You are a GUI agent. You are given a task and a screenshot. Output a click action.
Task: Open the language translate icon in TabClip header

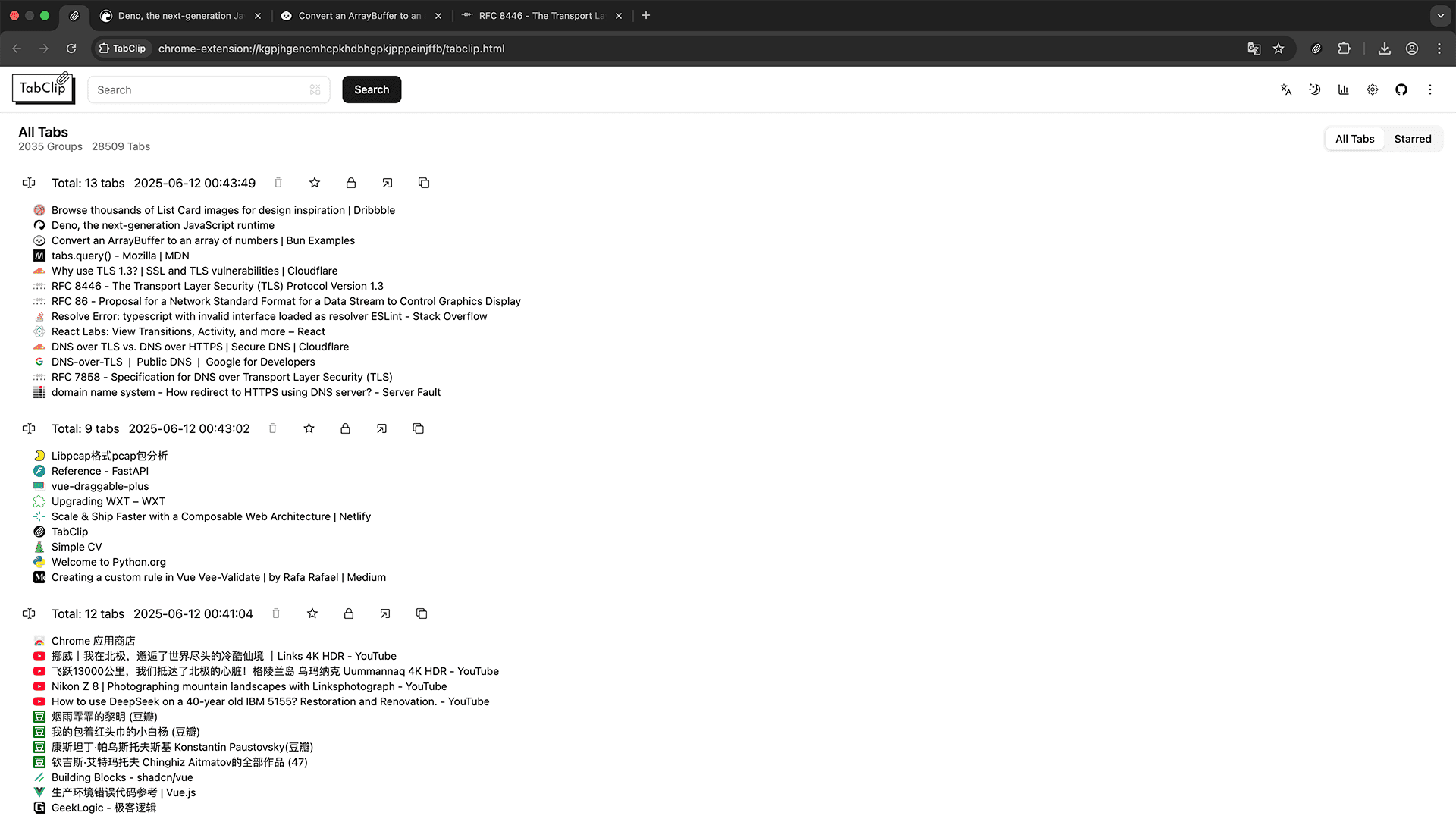(x=1286, y=89)
